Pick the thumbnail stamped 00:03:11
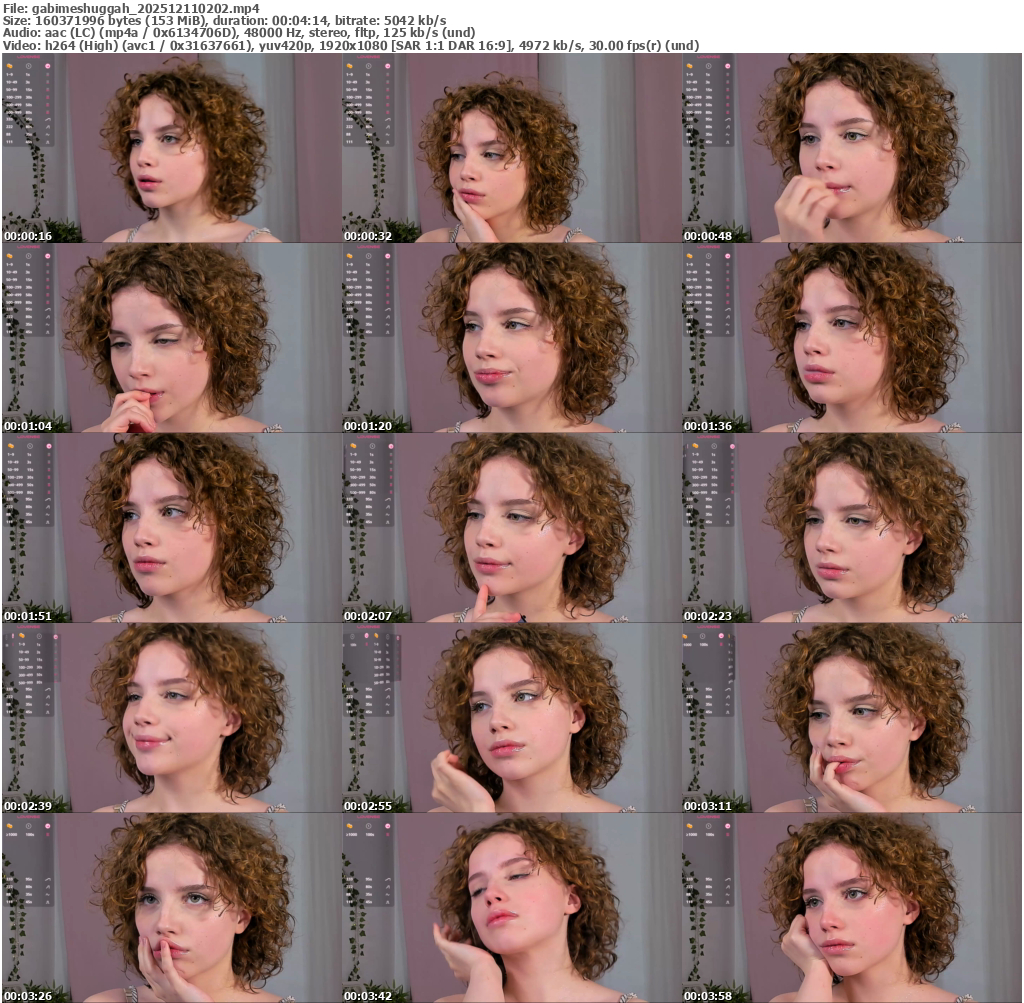The height and width of the screenshot is (1003, 1024). pyautogui.click(x=852, y=718)
